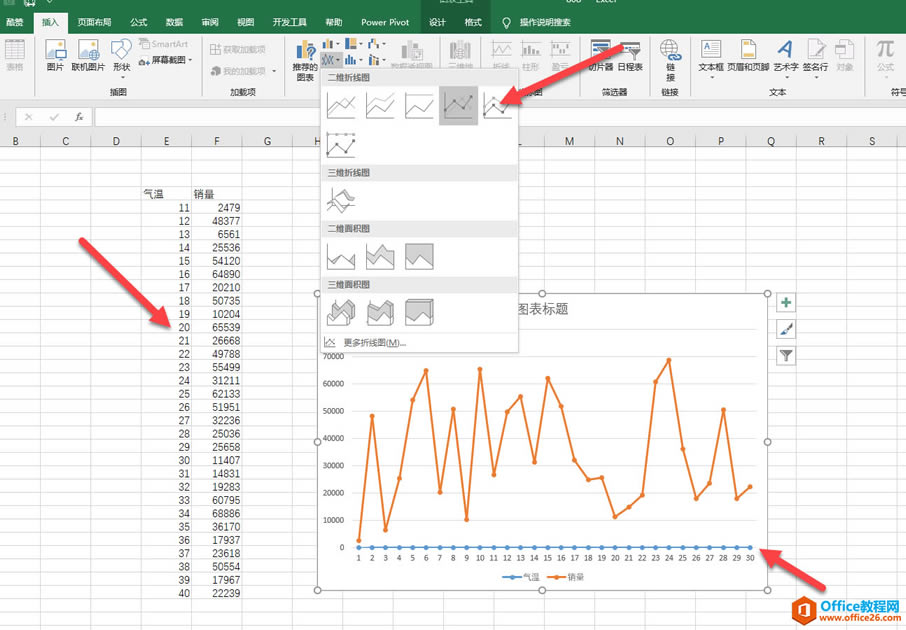Open the Equation tool (公式 π)
Image resolution: width=906 pixels, height=630 pixels.
[884, 50]
